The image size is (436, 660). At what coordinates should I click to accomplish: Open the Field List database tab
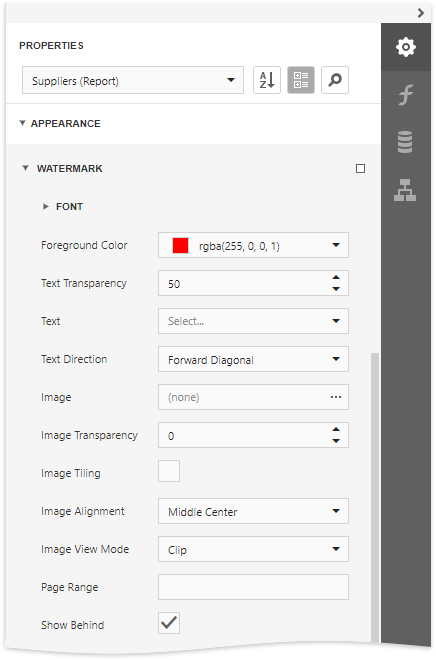[x=405, y=142]
